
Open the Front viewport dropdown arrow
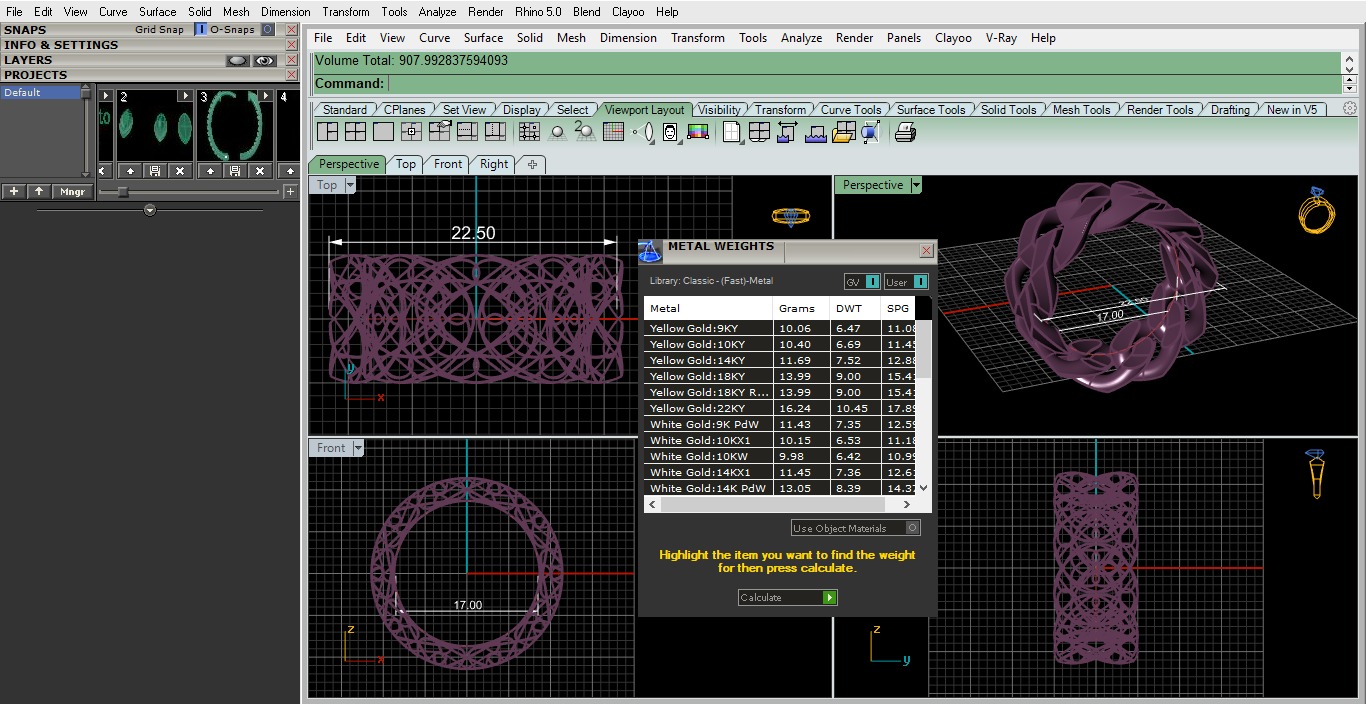[357, 448]
